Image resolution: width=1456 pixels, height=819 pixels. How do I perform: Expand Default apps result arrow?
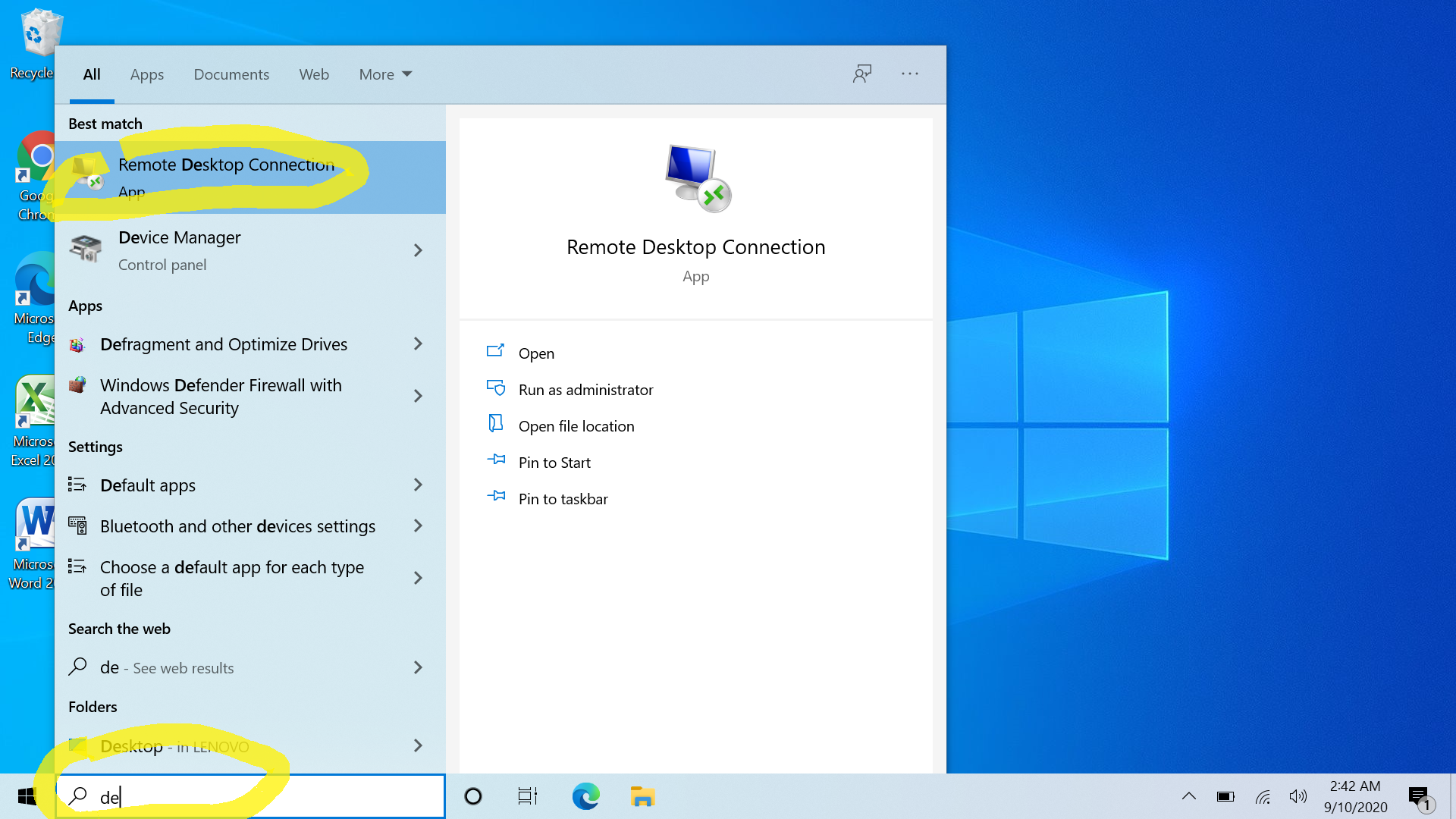coord(418,485)
